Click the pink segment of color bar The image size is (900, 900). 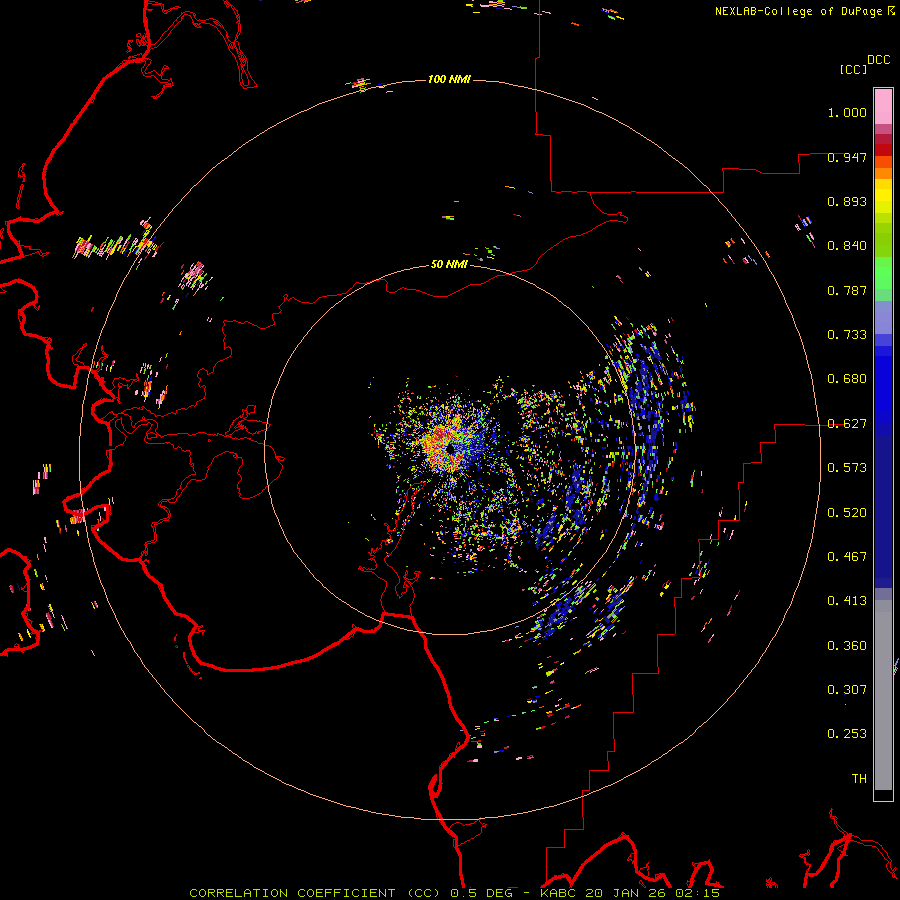(883, 107)
